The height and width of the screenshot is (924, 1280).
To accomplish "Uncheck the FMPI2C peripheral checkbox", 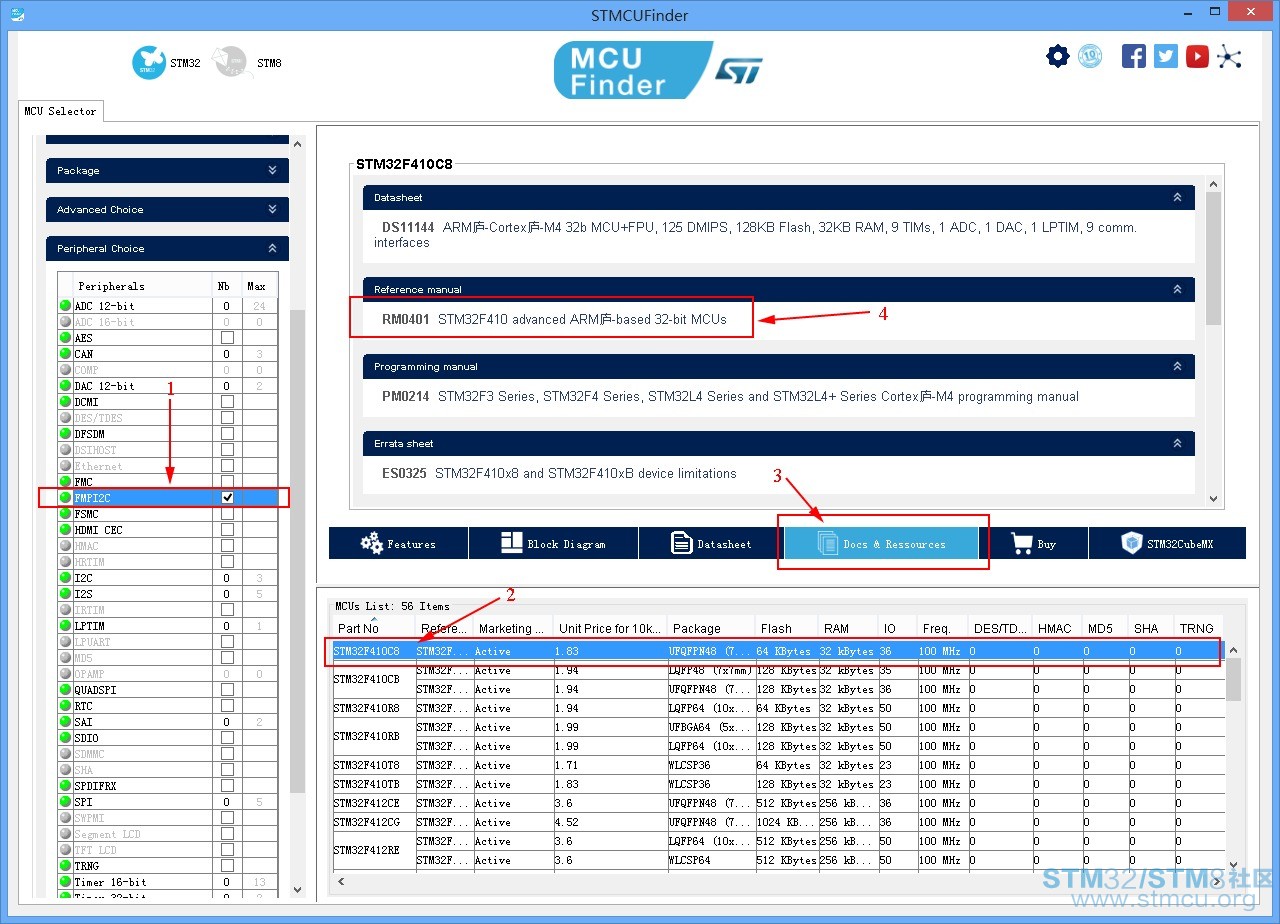I will (227, 498).
